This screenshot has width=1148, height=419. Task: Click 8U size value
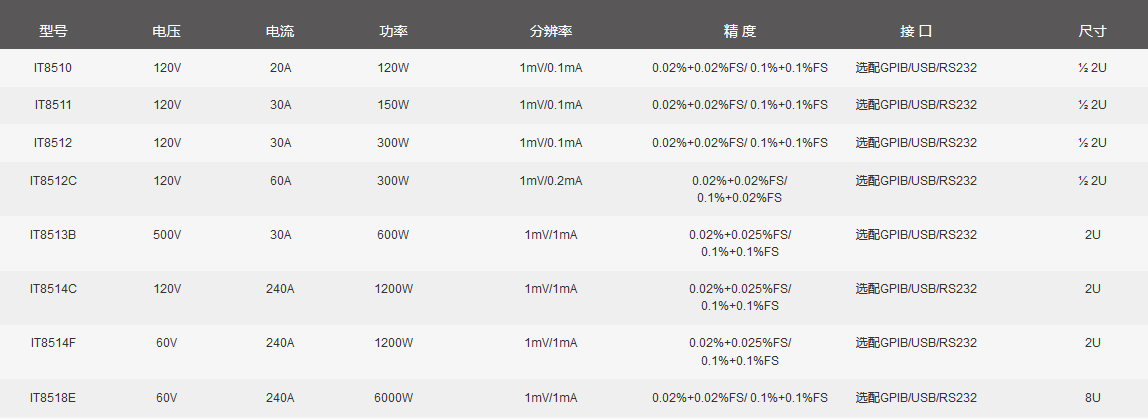(x=1092, y=398)
